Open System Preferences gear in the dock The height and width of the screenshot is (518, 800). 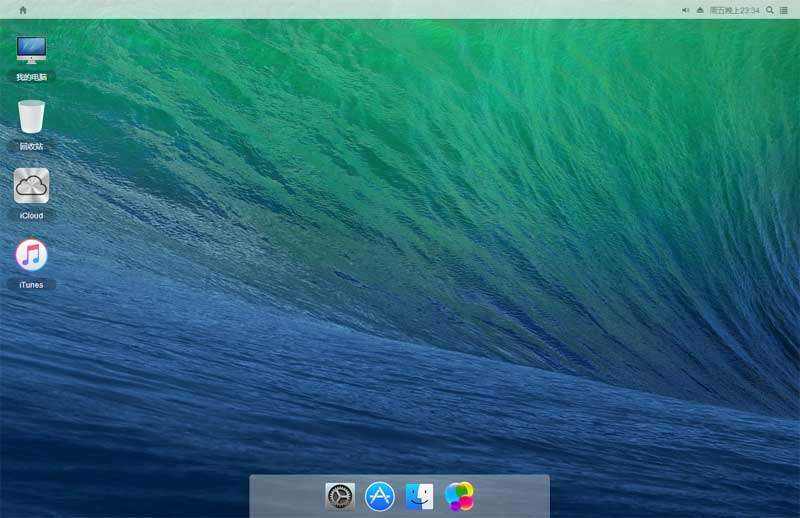point(340,496)
